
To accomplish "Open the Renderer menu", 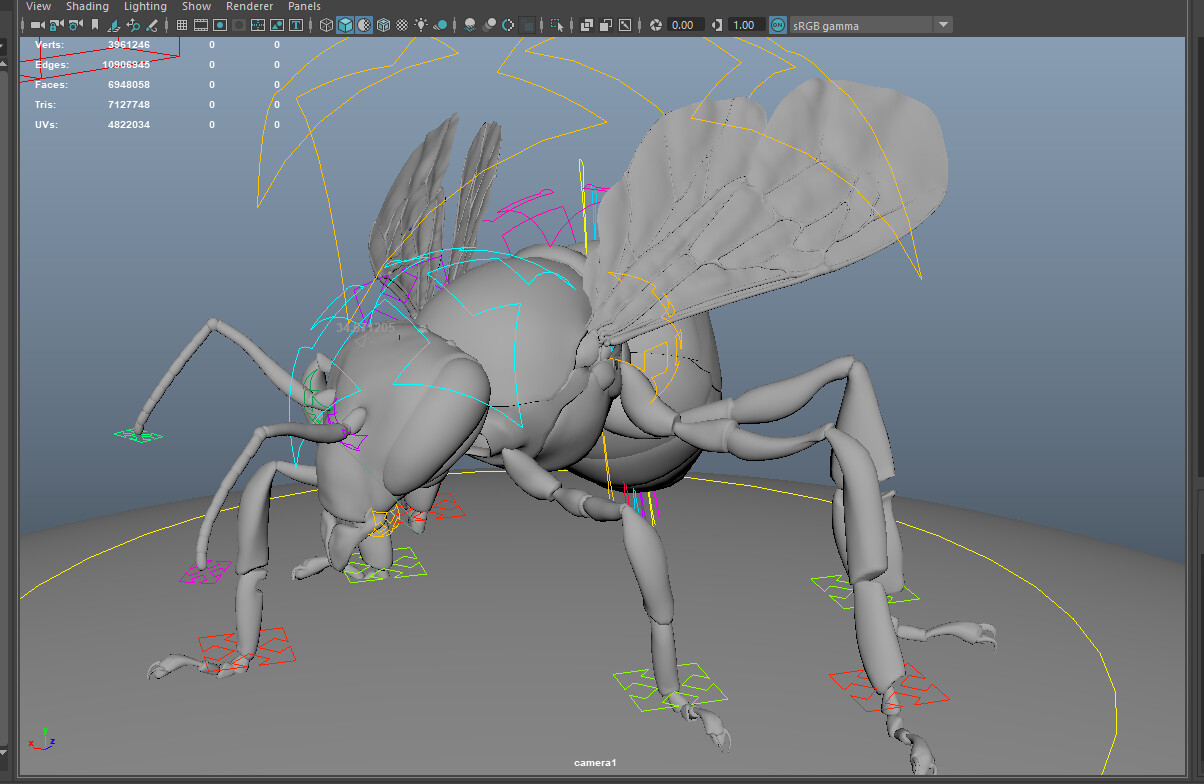I will coord(249,6).
